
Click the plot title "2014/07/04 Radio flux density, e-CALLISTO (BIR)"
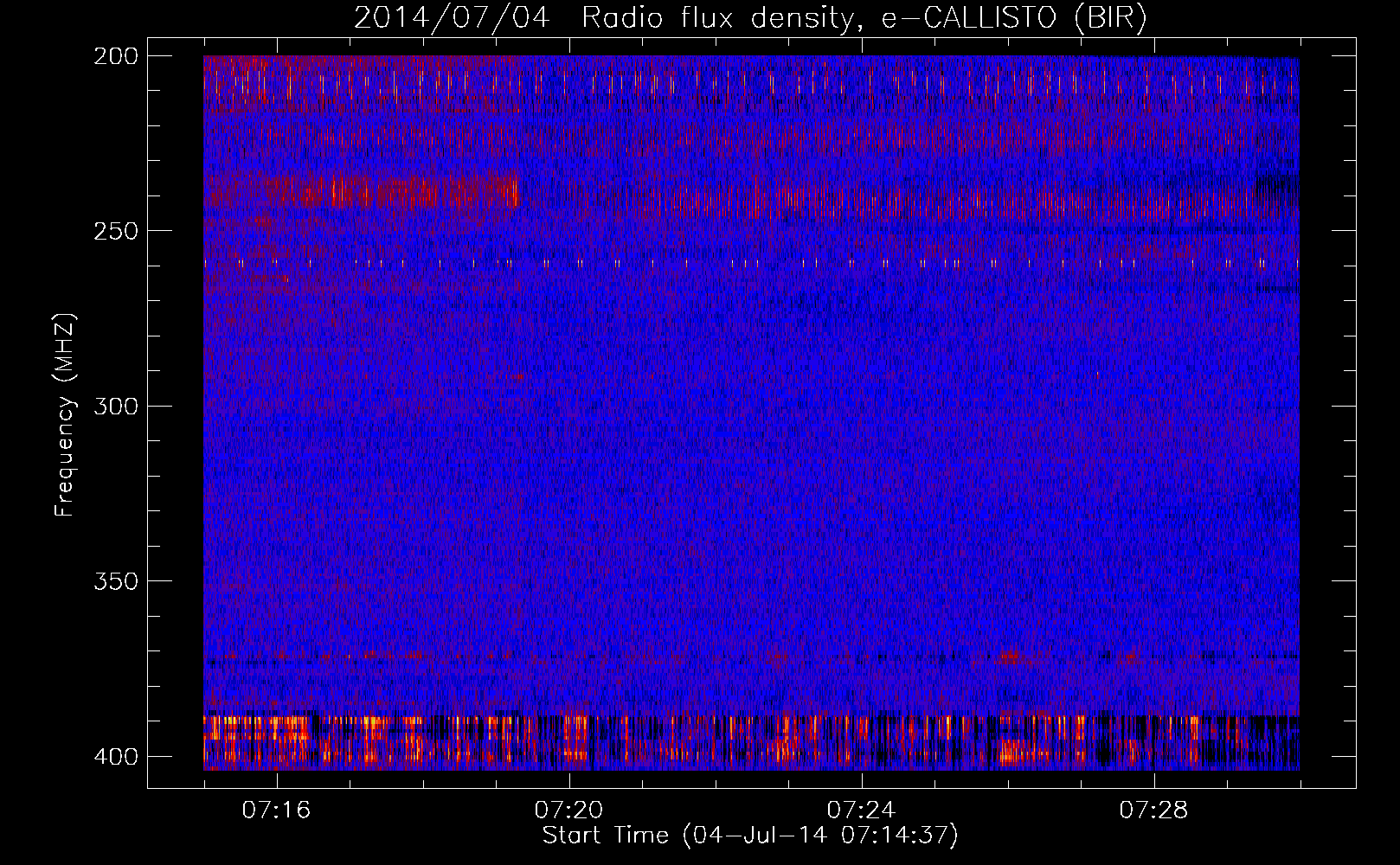pyautogui.click(x=750, y=18)
